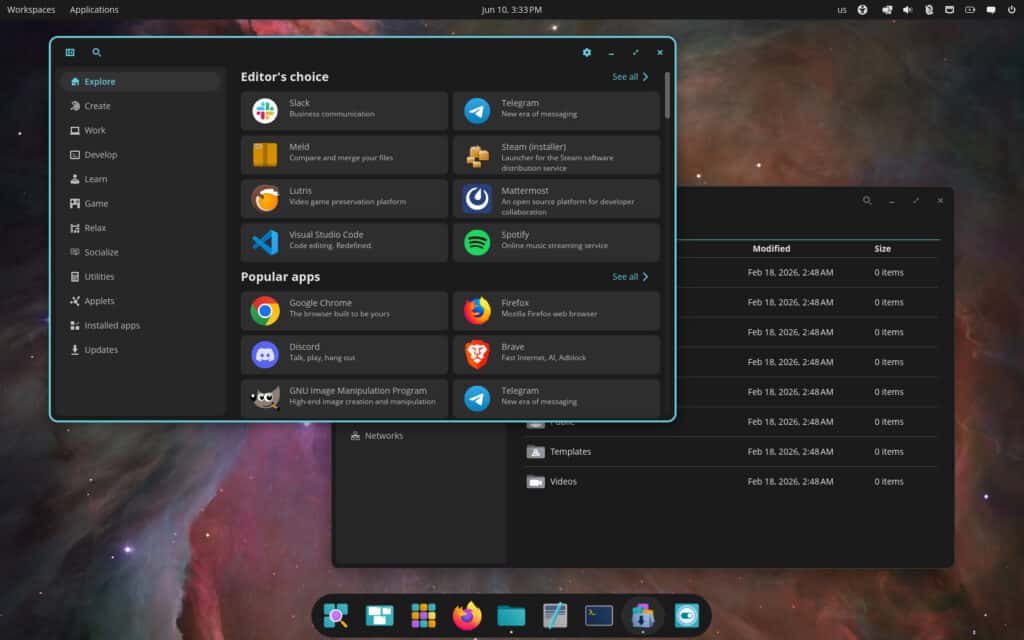Select the Templates folder in Files

[730, 452]
